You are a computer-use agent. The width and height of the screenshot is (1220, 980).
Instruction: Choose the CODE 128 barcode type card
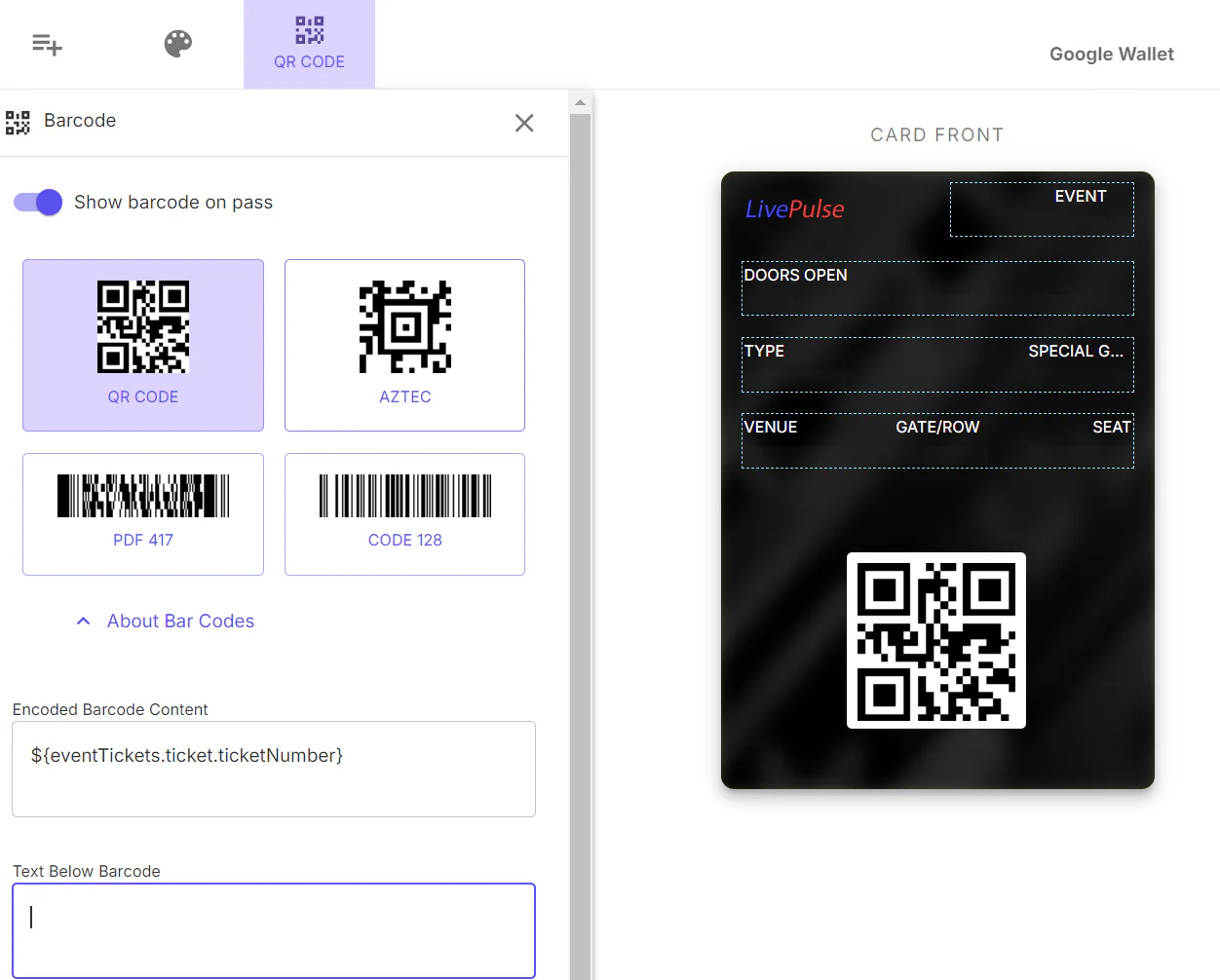coord(404,514)
